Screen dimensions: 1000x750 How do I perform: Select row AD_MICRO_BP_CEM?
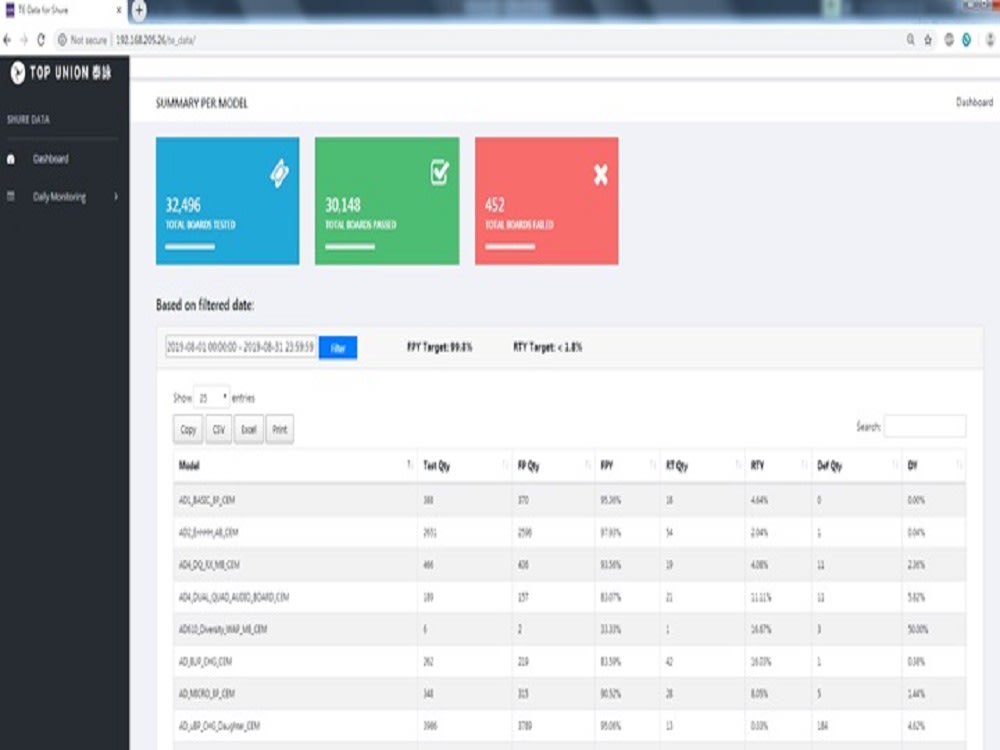pyautogui.click(x=569, y=693)
